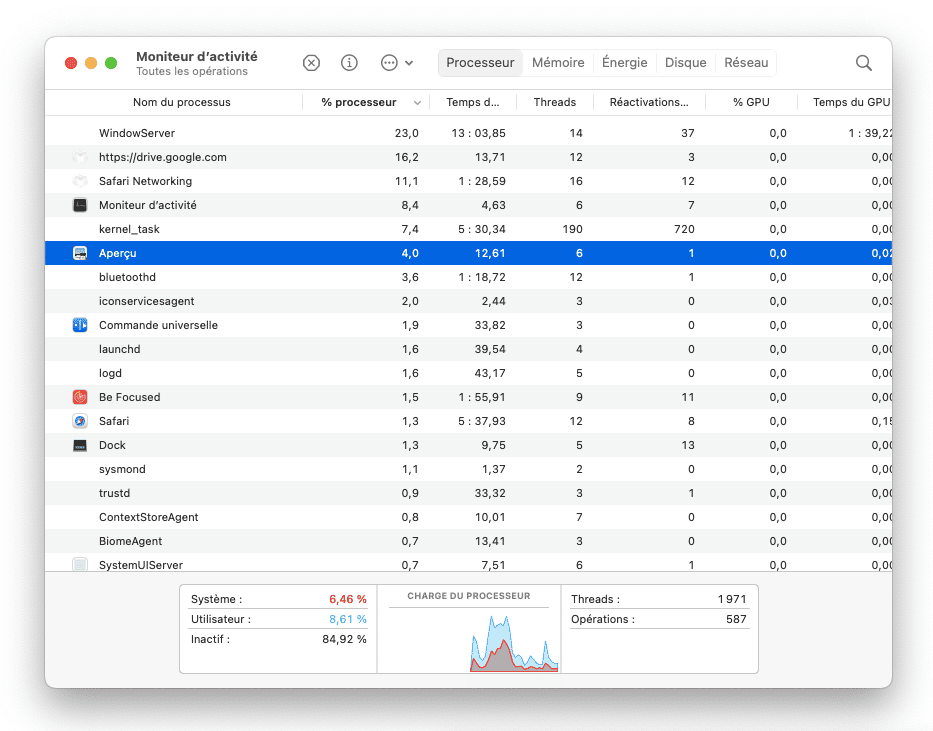Toggle sort order on % processeur column
This screenshot has width=933, height=731.
point(365,102)
